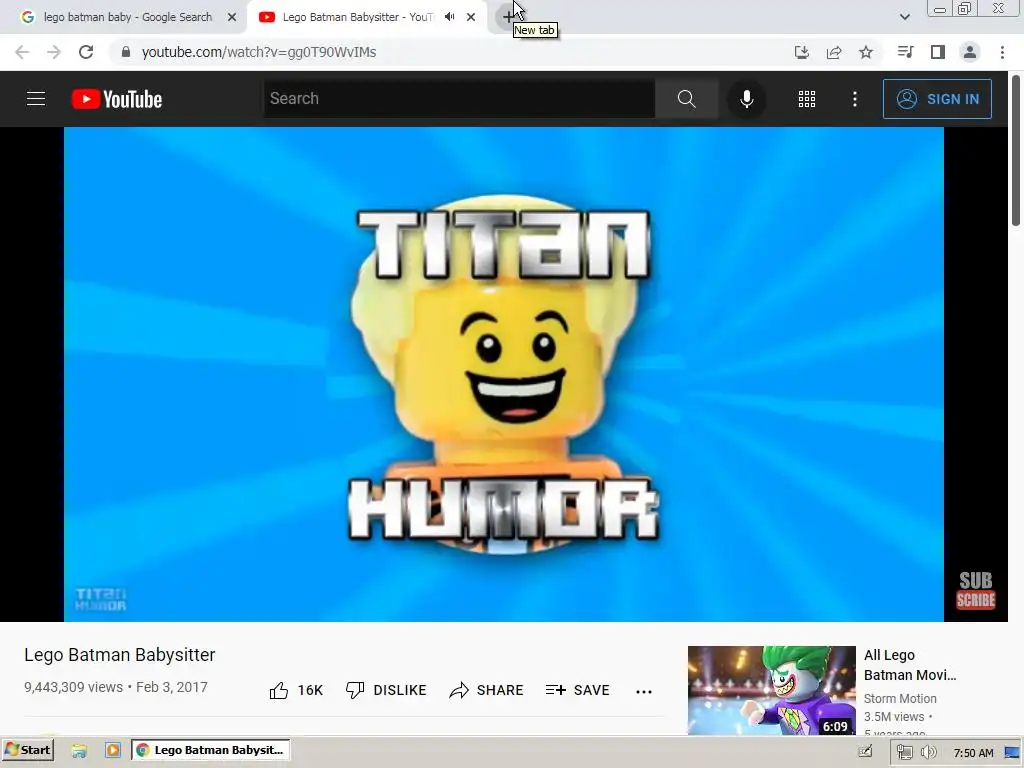1024x768 pixels.
Task: Open Windows Start menu
Action: (x=27, y=750)
